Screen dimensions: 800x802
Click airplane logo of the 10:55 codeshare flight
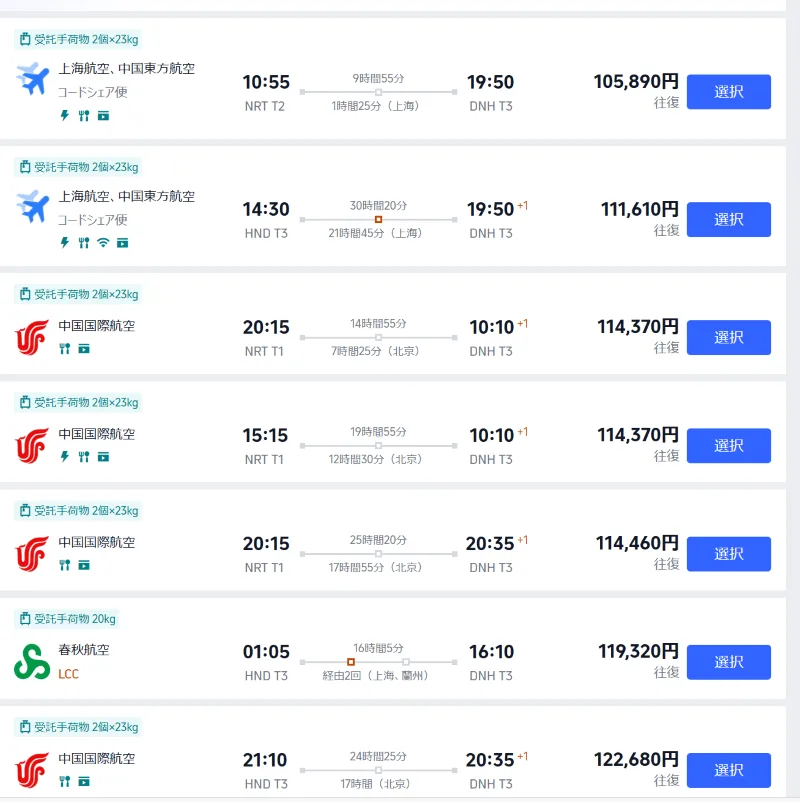coord(33,79)
